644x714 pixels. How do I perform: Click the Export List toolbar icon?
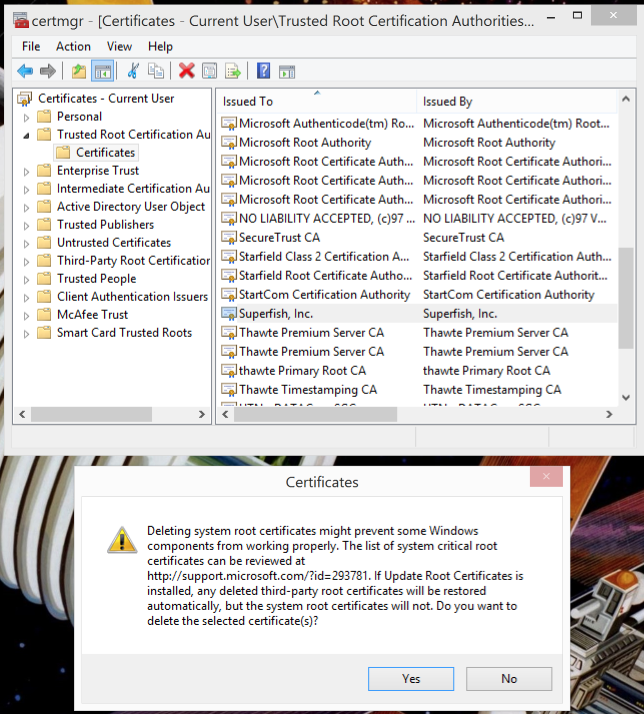tap(233, 71)
